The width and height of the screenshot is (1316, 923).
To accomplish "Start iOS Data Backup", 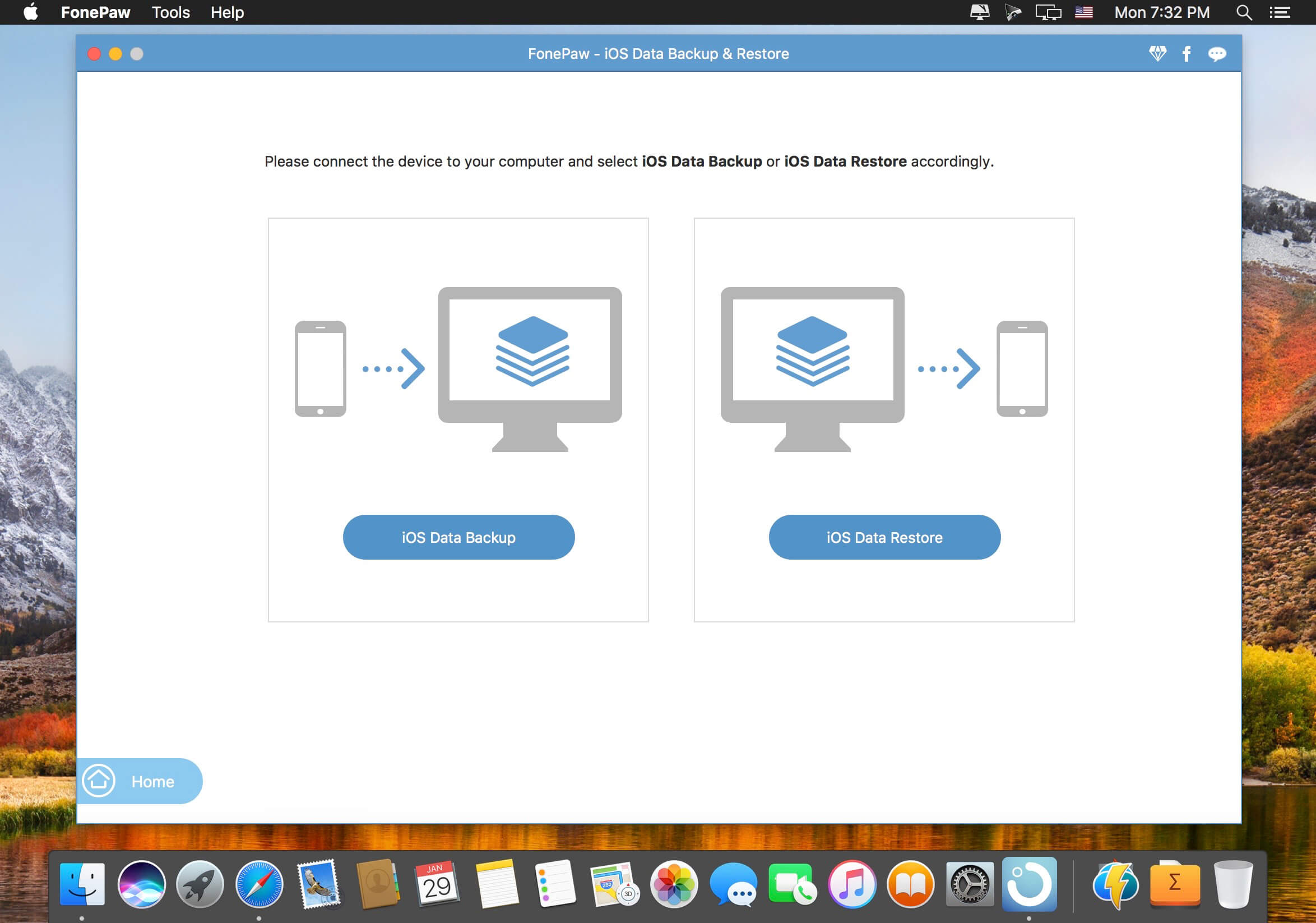I will (458, 537).
